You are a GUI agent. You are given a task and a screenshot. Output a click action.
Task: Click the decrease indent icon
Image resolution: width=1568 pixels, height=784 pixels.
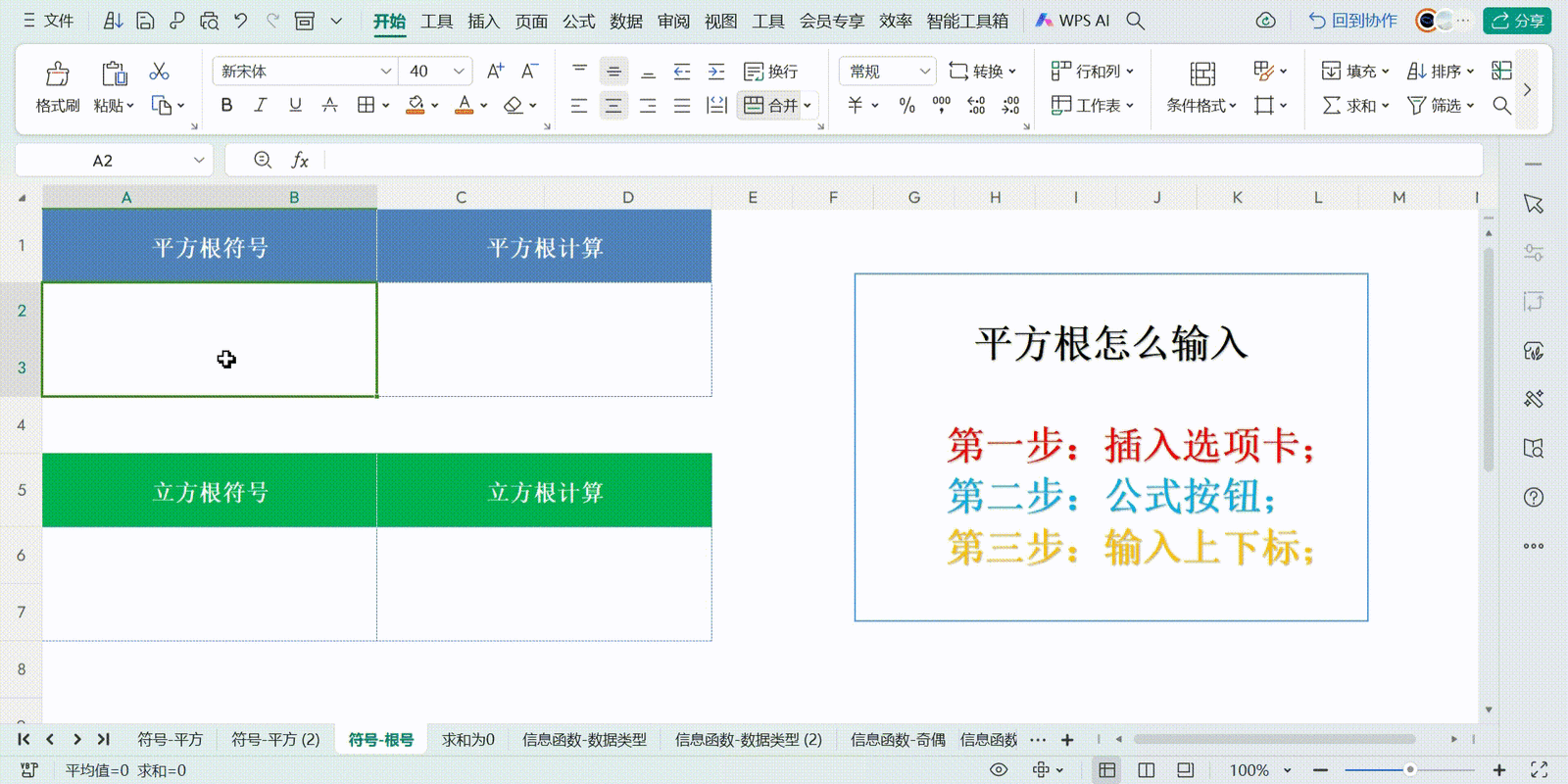(682, 72)
